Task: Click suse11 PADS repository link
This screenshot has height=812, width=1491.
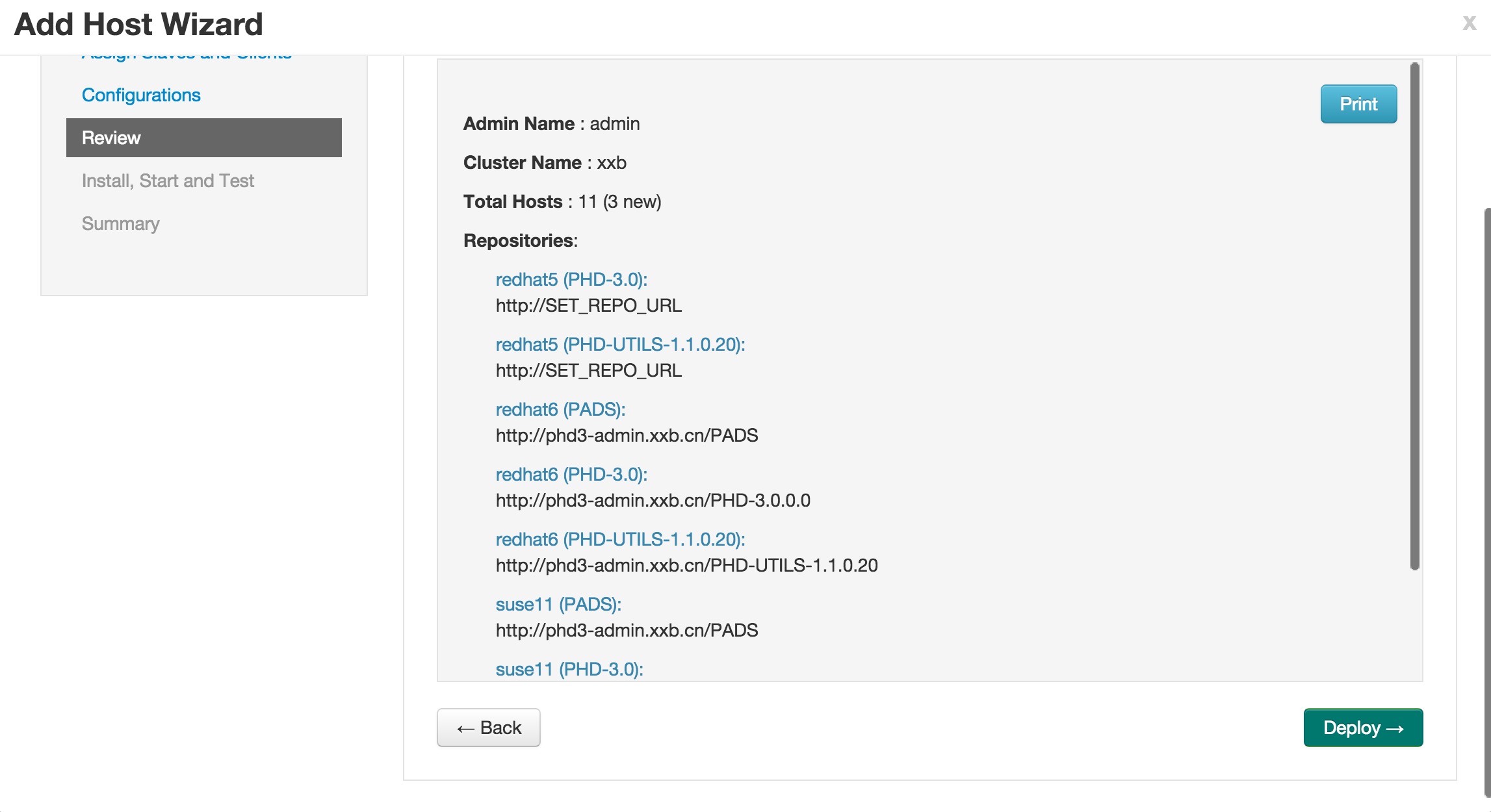Action: click(x=556, y=603)
